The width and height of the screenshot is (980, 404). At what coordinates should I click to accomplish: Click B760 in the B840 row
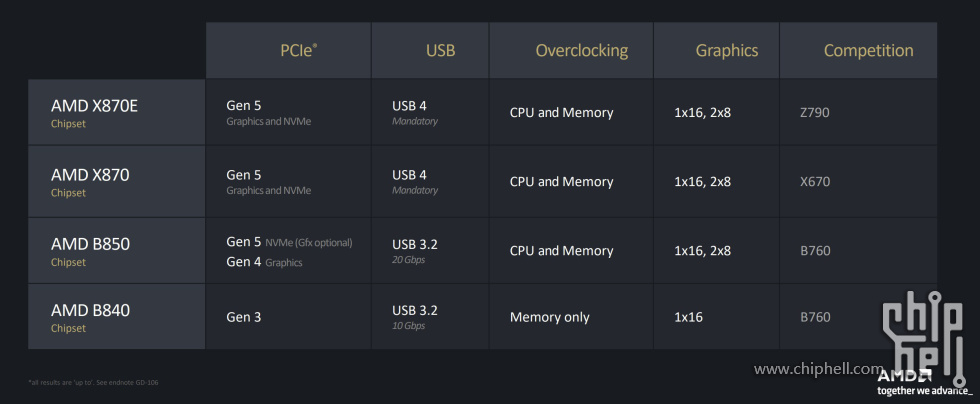[815, 317]
